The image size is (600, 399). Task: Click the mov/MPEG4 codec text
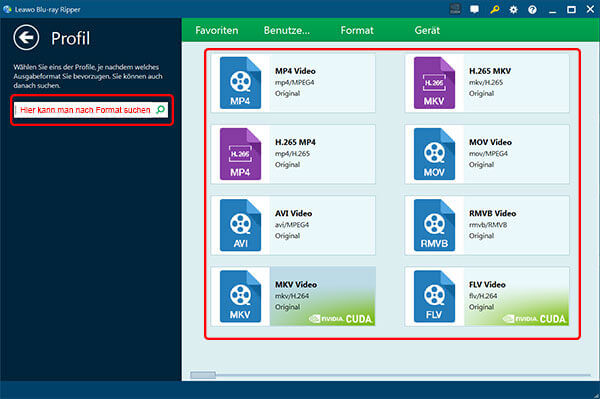click(x=488, y=153)
